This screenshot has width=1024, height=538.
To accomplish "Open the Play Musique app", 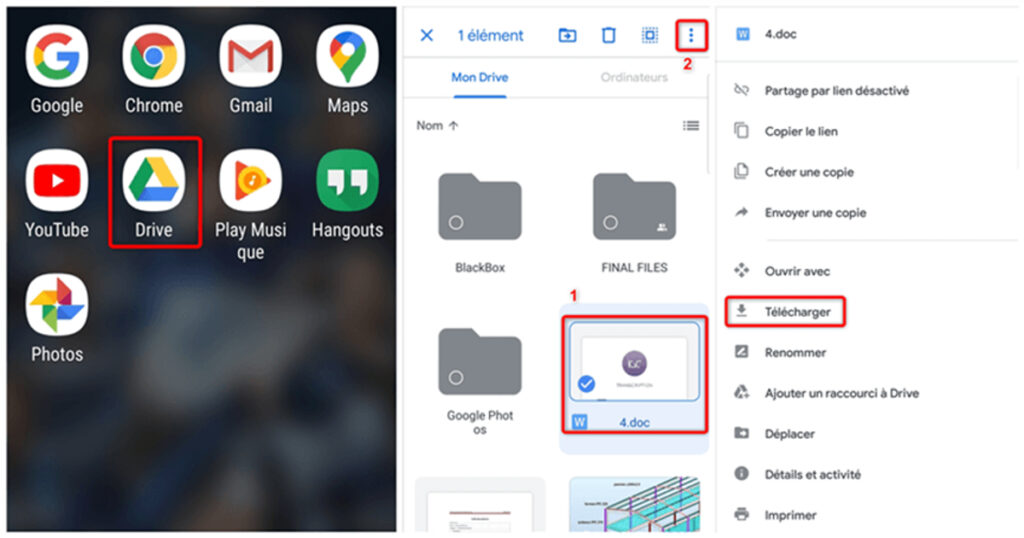I will point(250,180).
